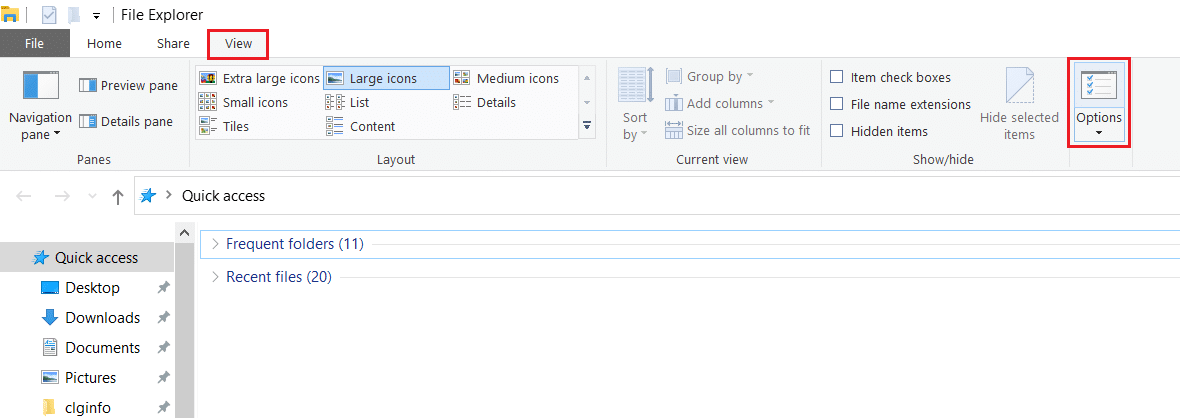Switch to the Share tab

pos(173,44)
